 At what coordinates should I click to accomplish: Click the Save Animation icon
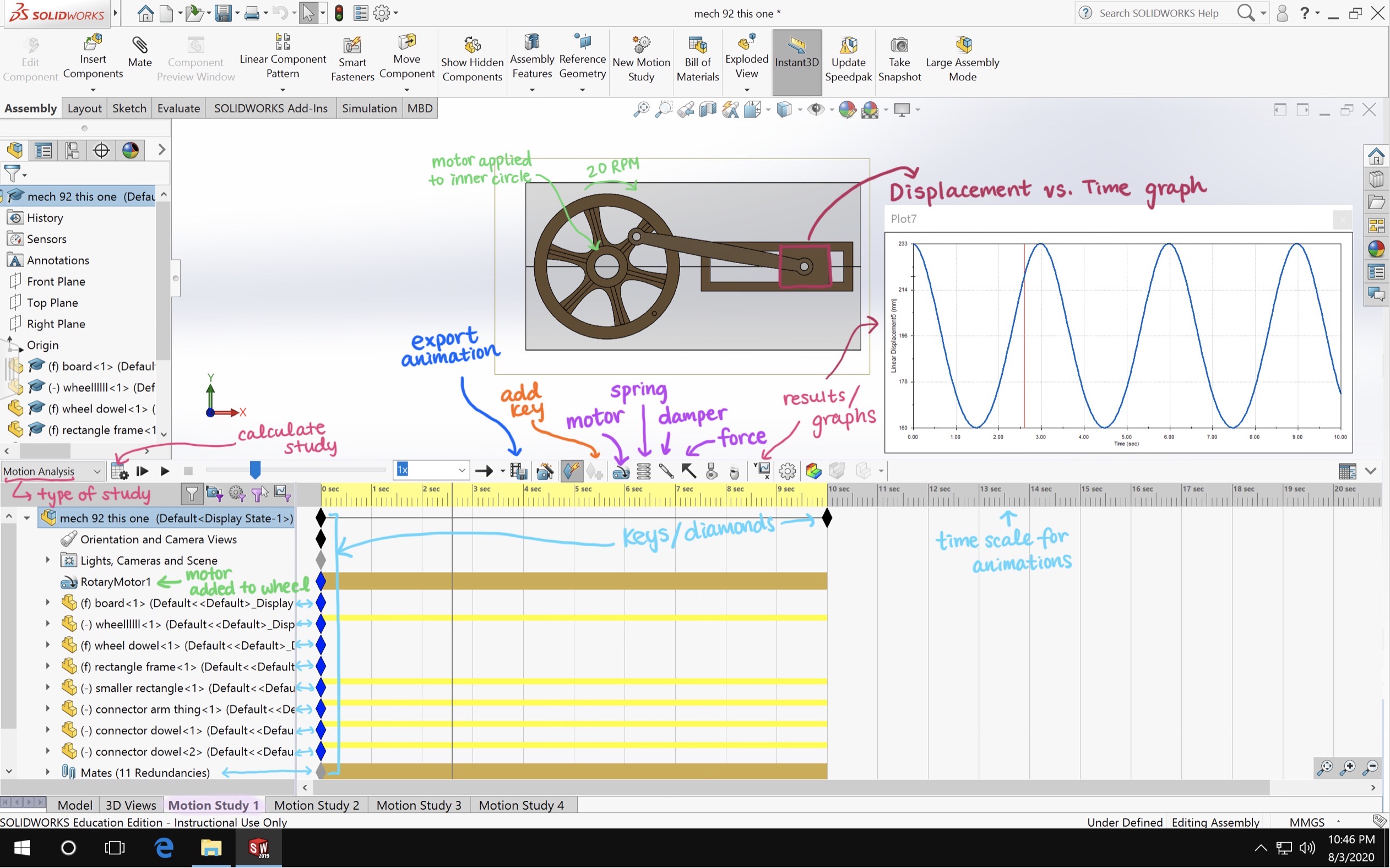point(518,471)
